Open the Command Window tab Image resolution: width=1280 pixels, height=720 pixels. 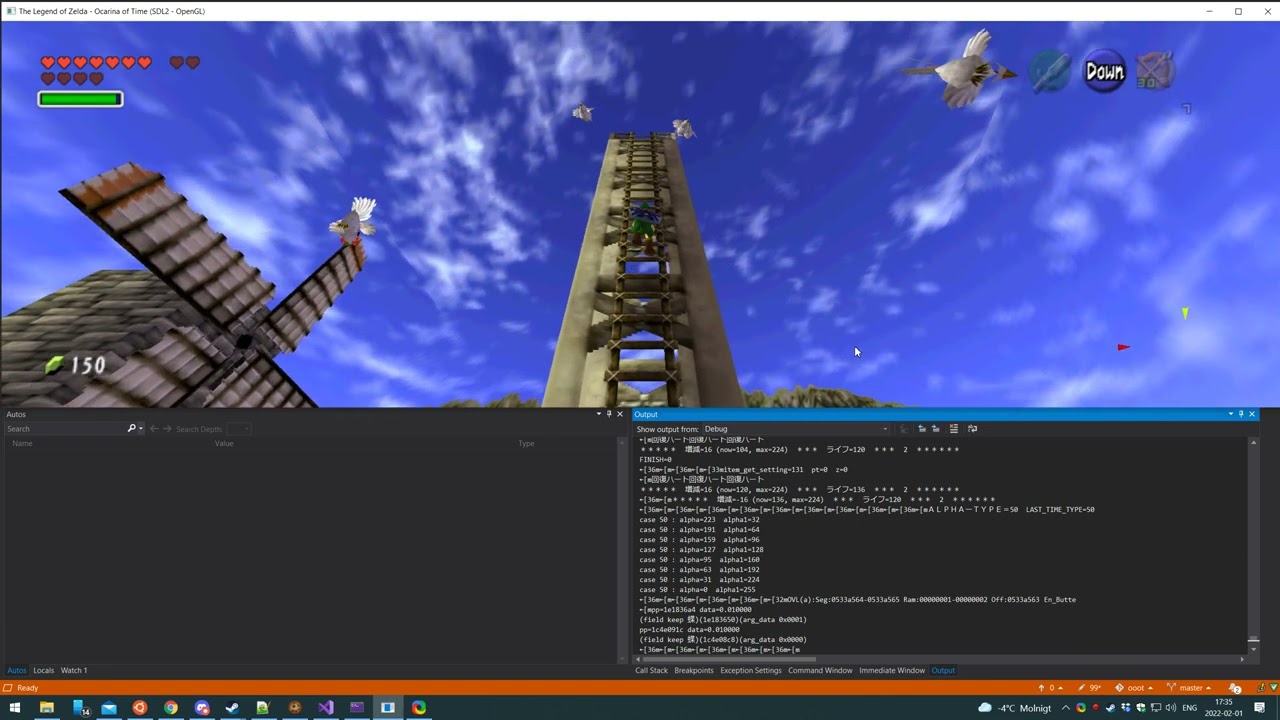coord(820,670)
